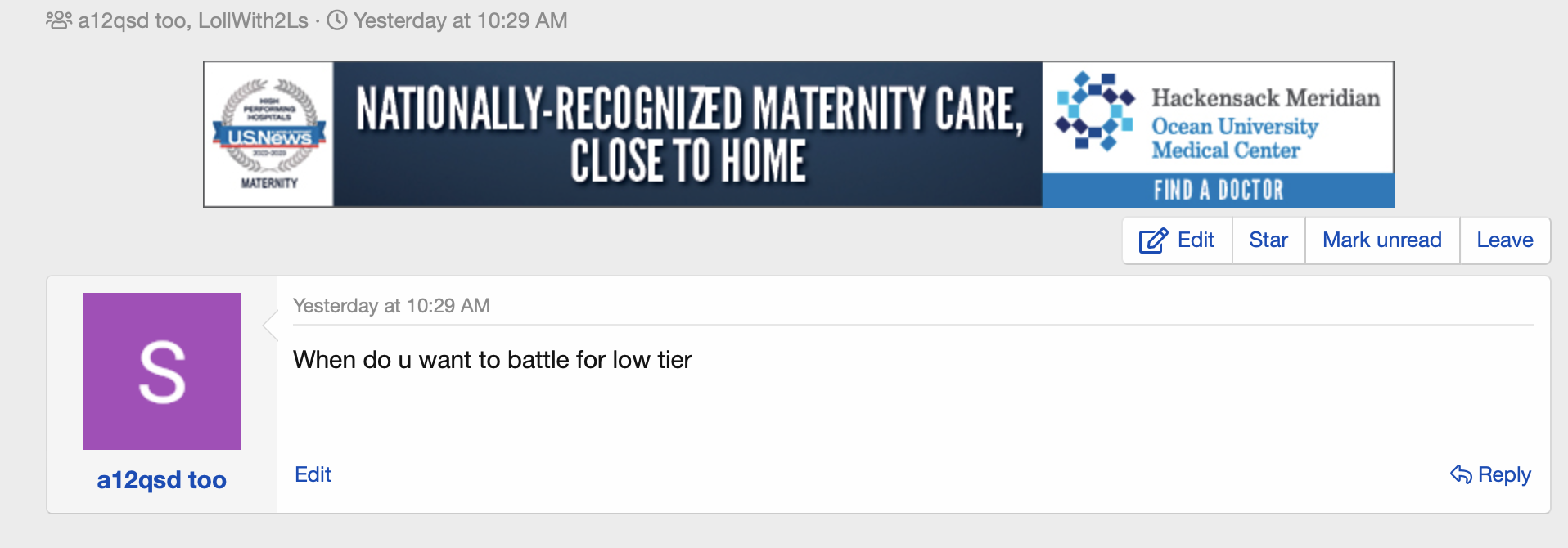Viewport: 1568px width, 548px height.
Task: Leave the conversation
Action: (x=1505, y=240)
